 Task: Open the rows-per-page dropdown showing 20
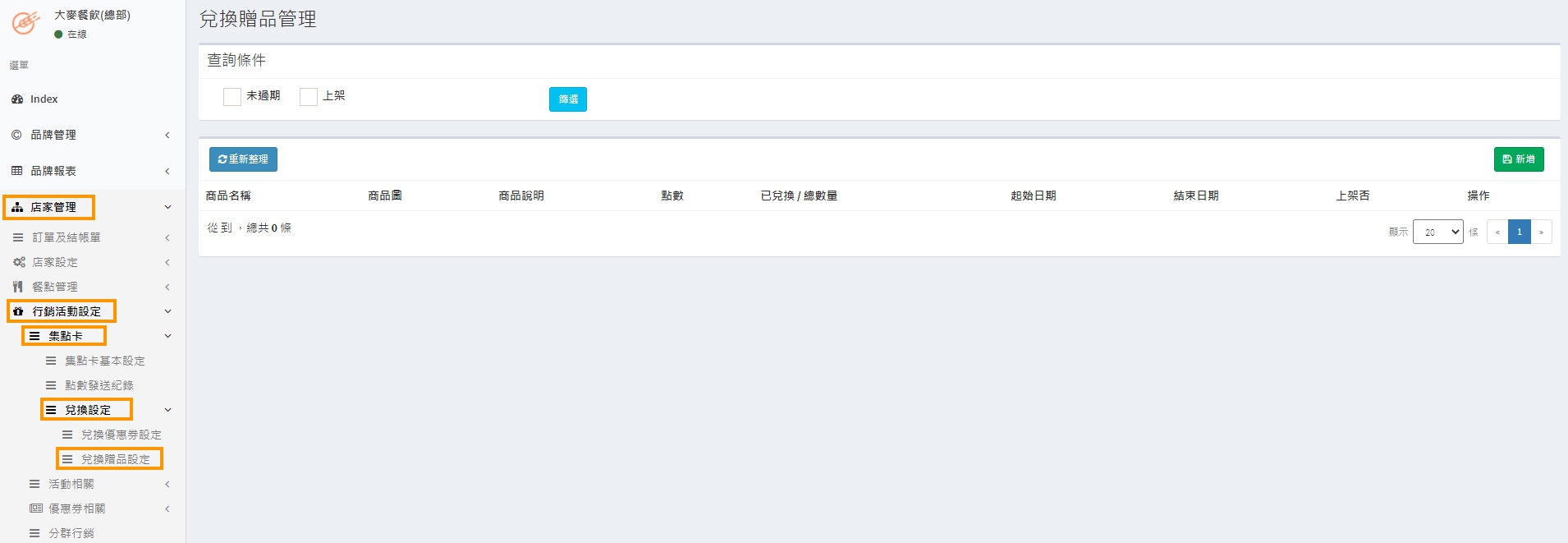[x=1437, y=232]
